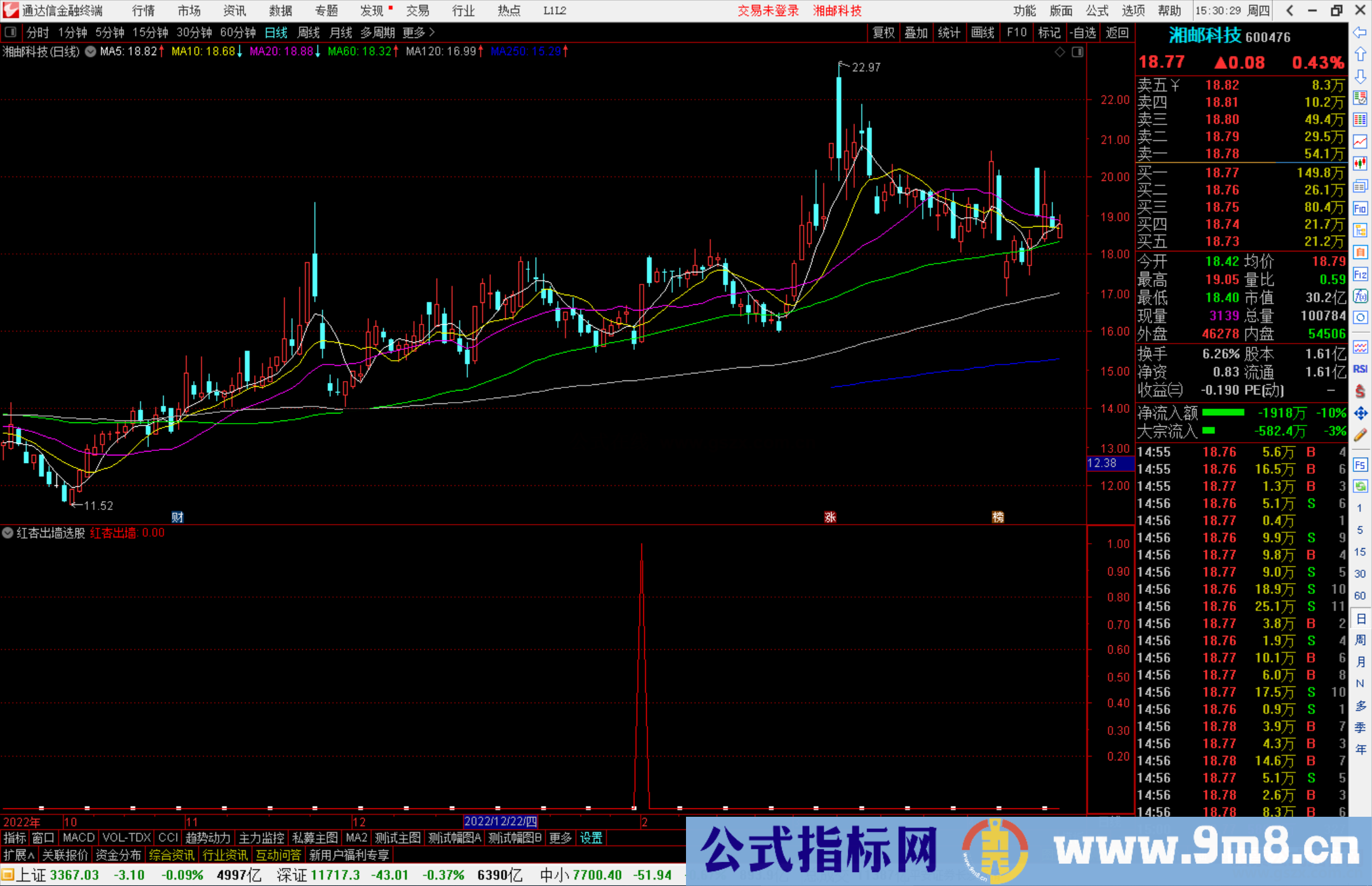Screen dimensions: 1372x886
Task: Click the circle icon in right sidebar
Action: (1360, 318)
